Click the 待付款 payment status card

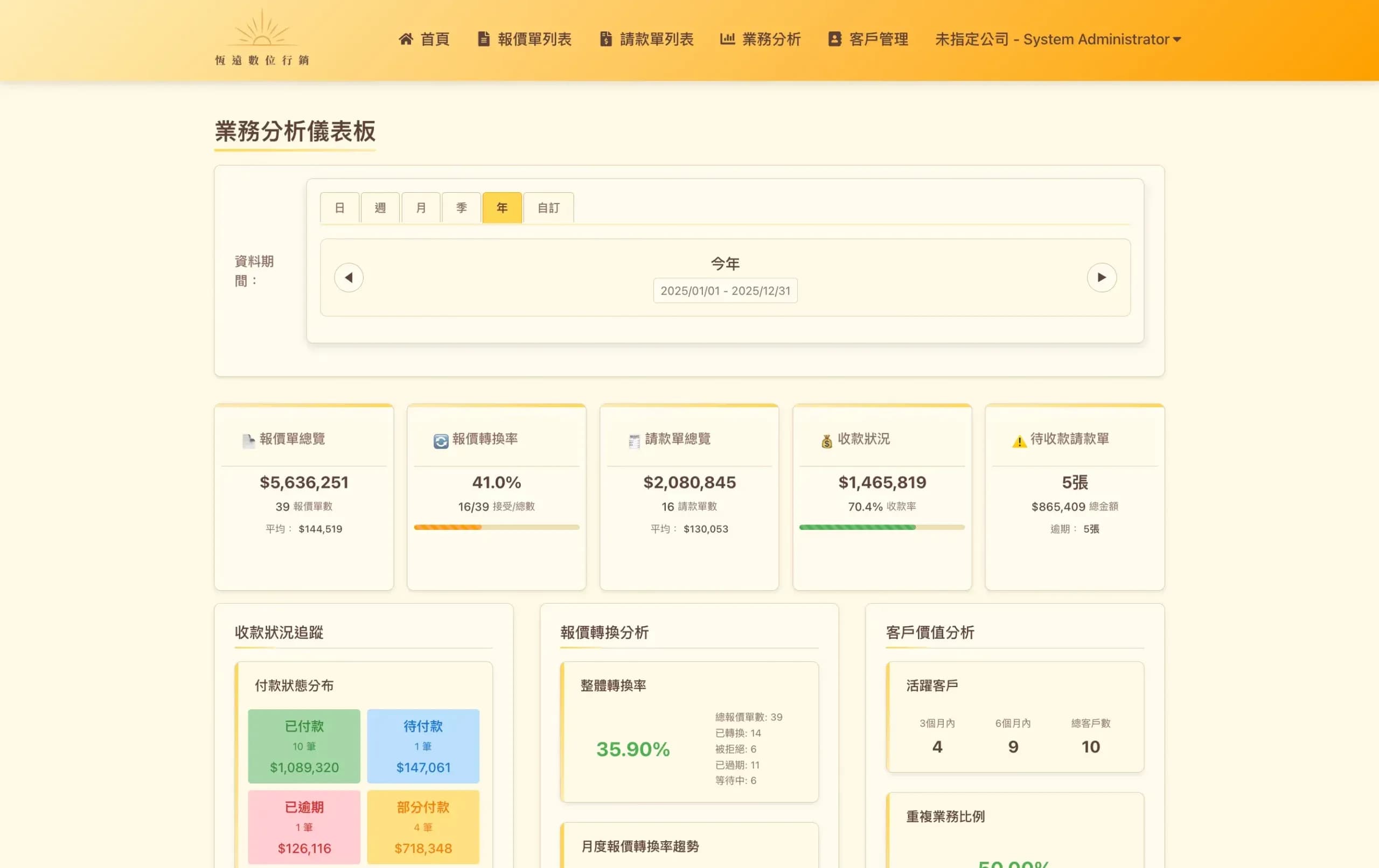(x=423, y=745)
